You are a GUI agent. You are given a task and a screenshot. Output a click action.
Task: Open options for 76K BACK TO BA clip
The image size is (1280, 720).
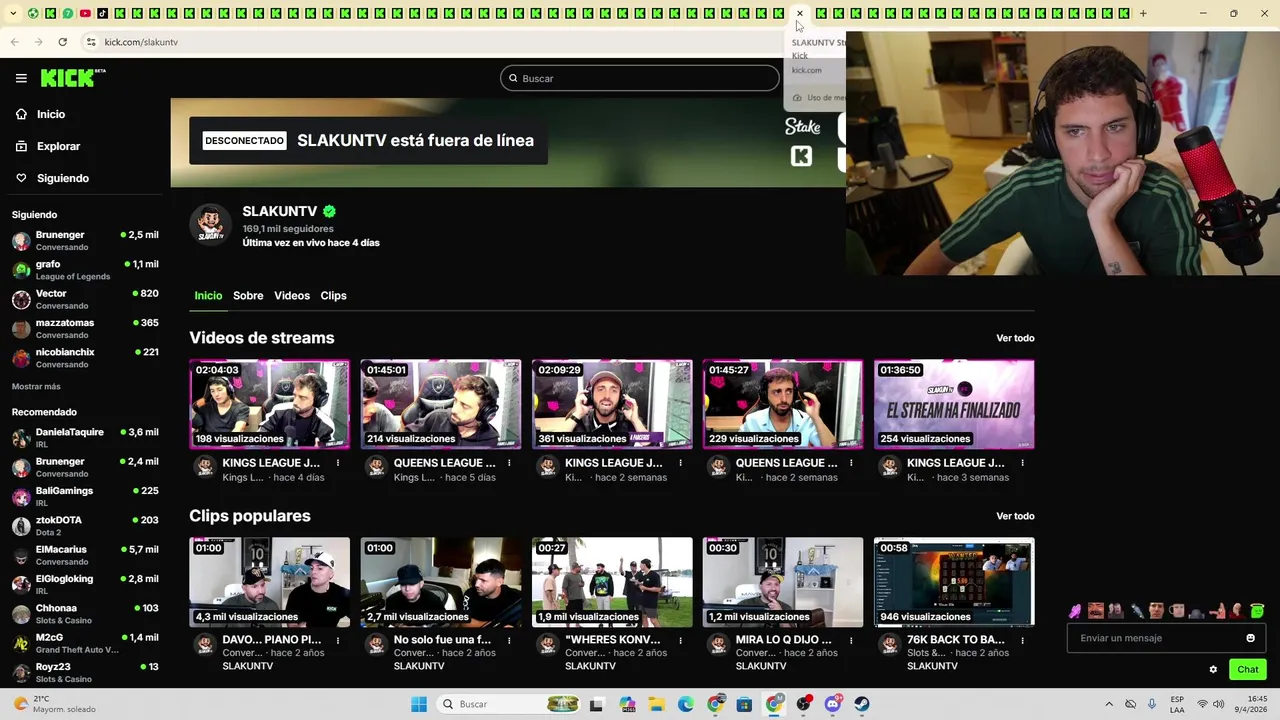1022,639
